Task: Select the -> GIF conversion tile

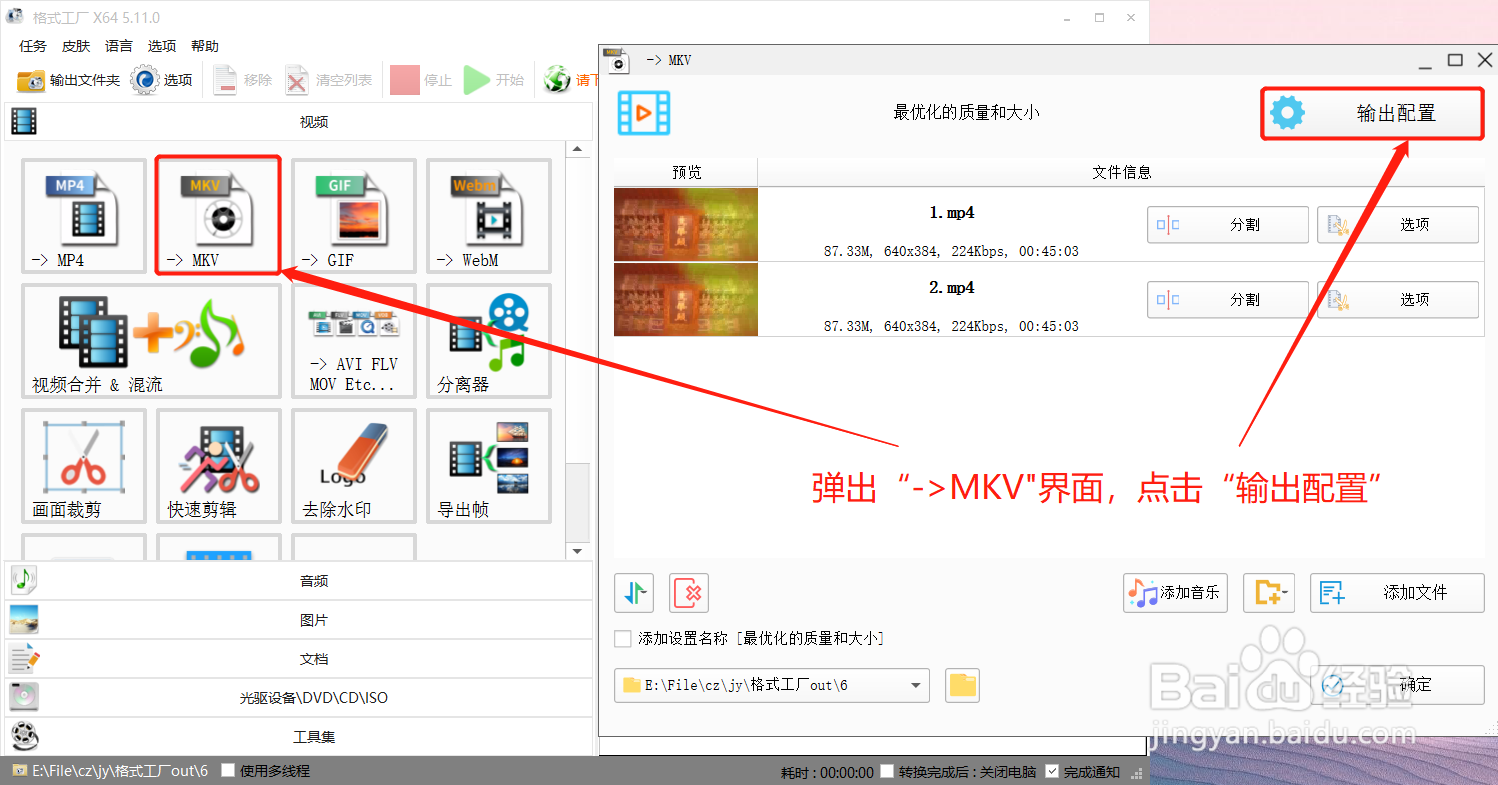Action: pos(353,215)
